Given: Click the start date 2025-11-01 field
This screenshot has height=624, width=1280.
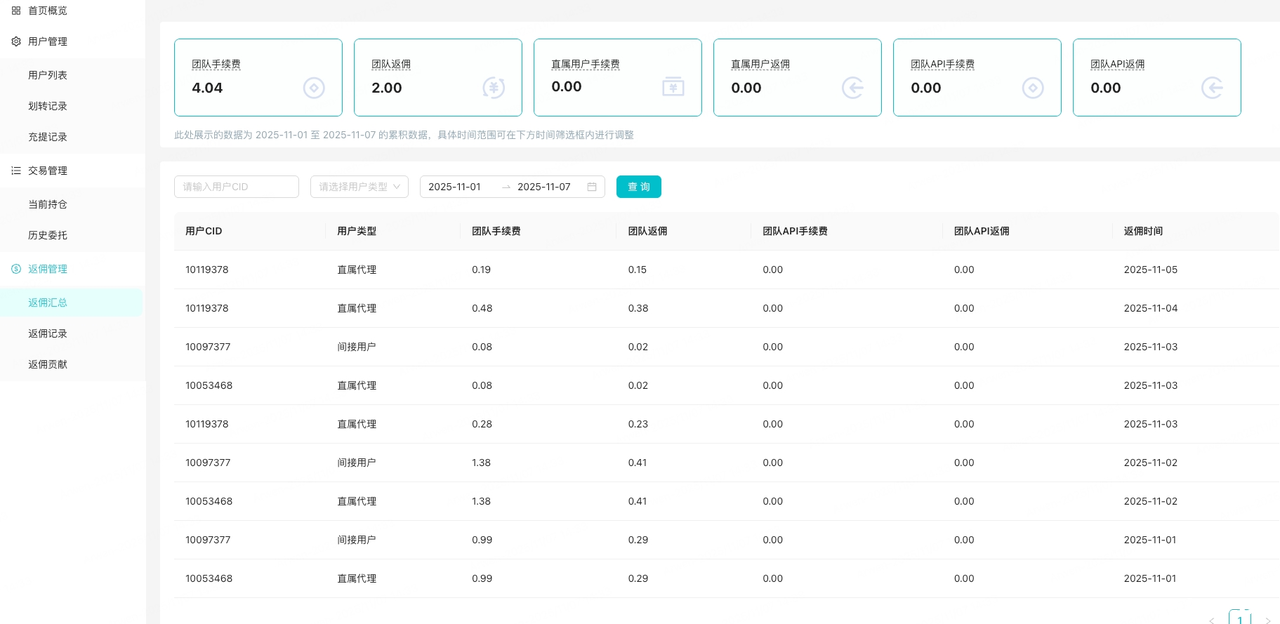Looking at the screenshot, I should (x=456, y=187).
